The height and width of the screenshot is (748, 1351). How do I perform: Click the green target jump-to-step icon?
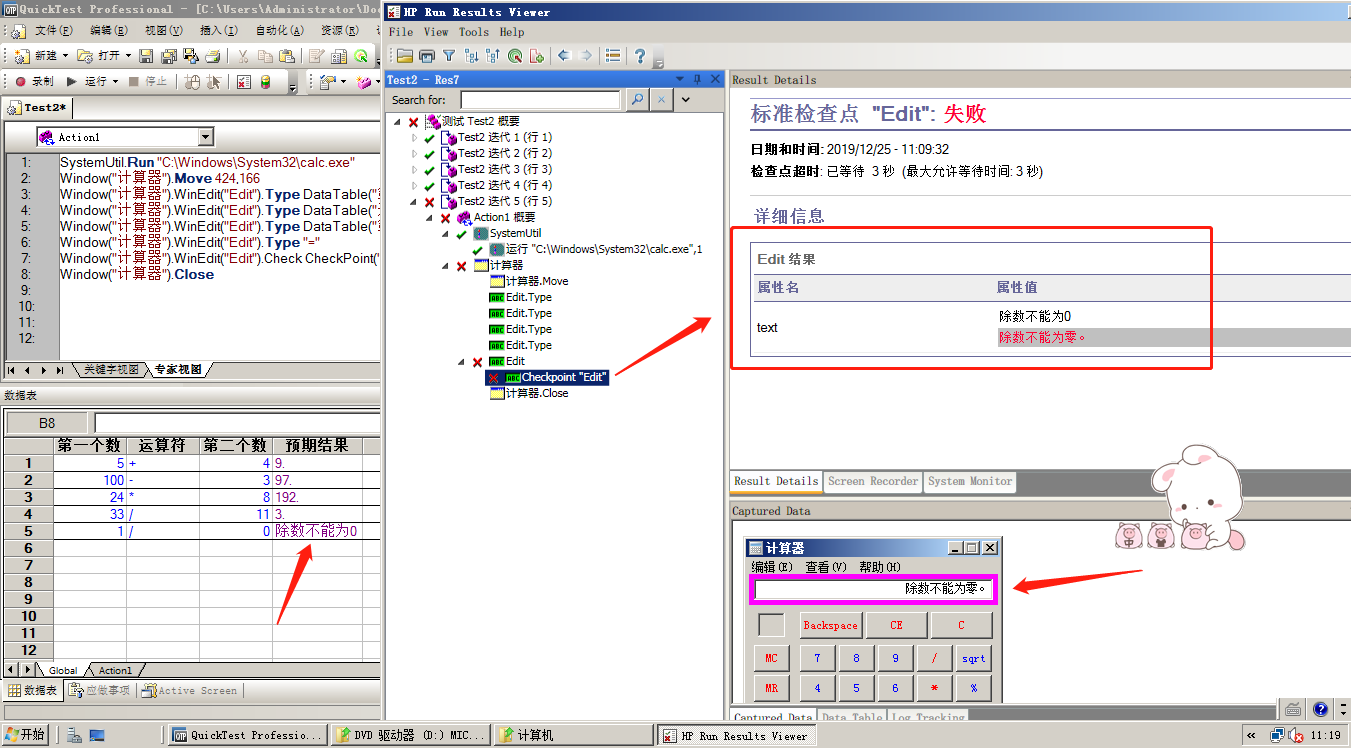pos(515,56)
